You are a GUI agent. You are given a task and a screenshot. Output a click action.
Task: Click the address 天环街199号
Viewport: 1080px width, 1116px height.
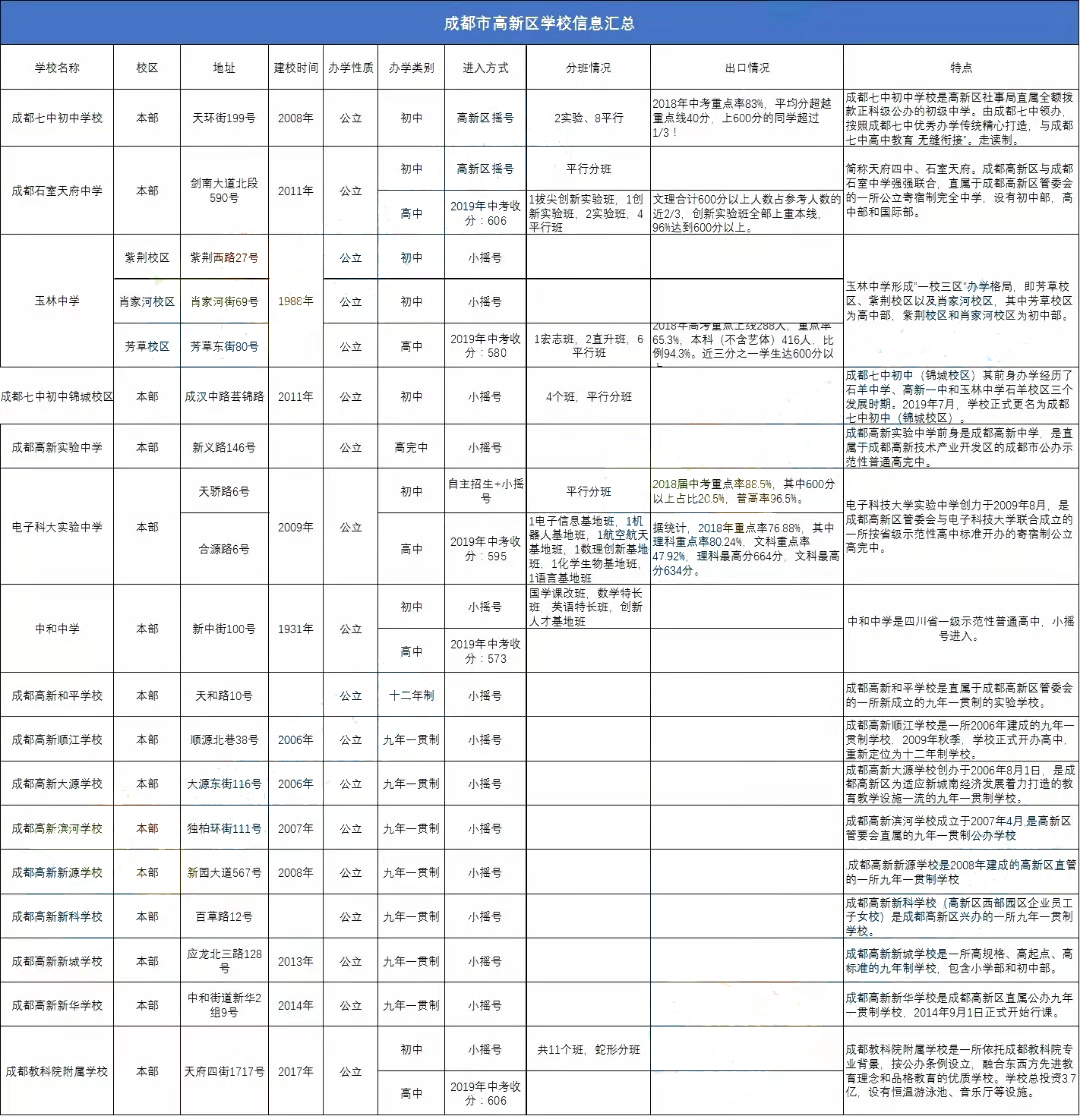click(222, 114)
